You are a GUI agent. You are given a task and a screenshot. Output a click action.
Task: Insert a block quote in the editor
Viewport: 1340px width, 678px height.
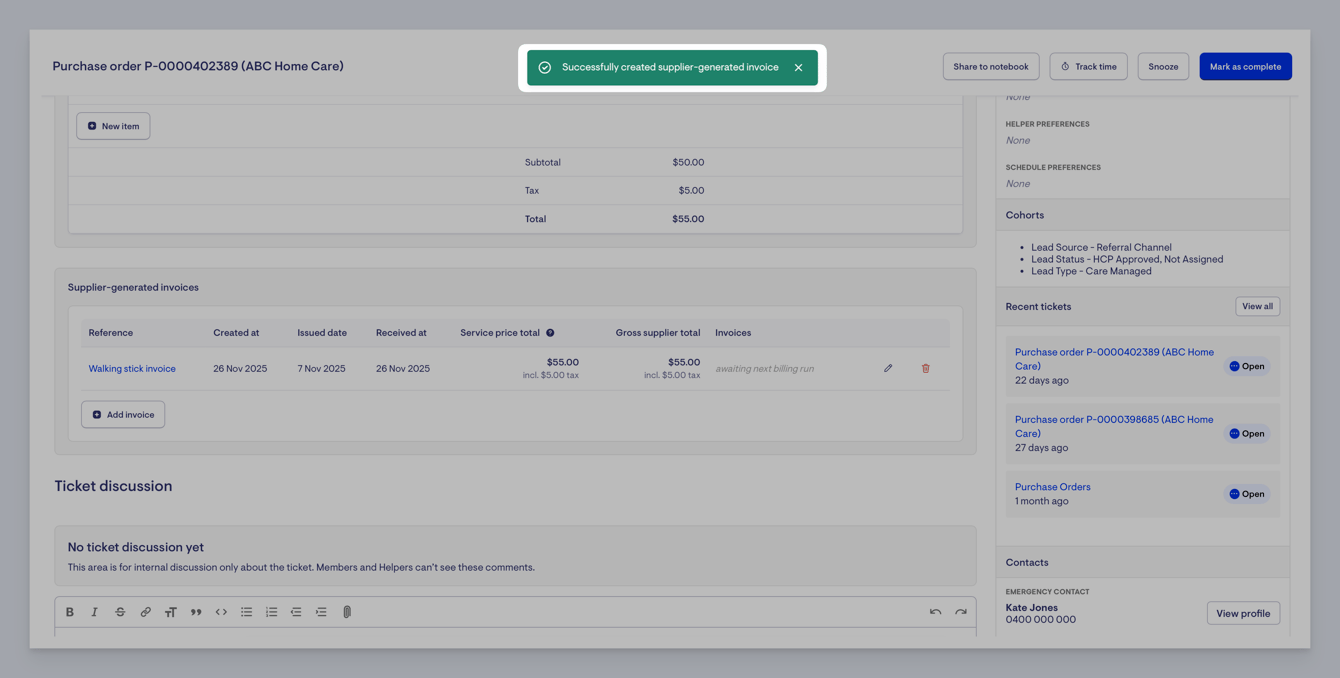tap(196, 612)
